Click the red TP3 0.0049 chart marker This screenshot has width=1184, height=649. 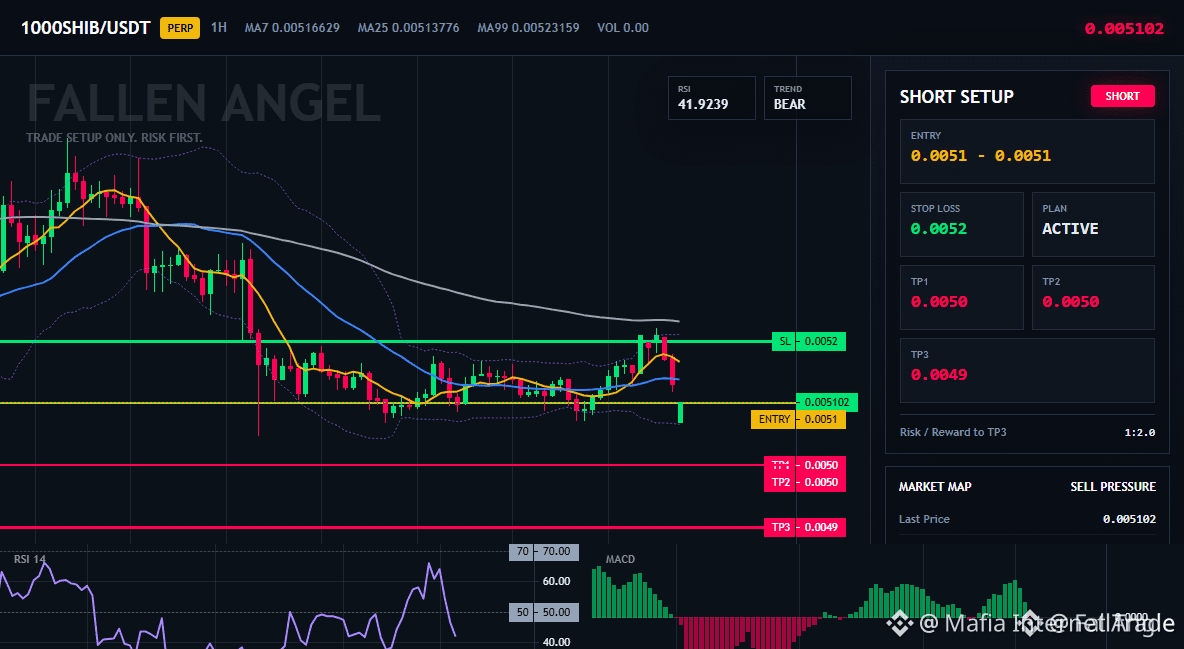[x=805, y=527]
